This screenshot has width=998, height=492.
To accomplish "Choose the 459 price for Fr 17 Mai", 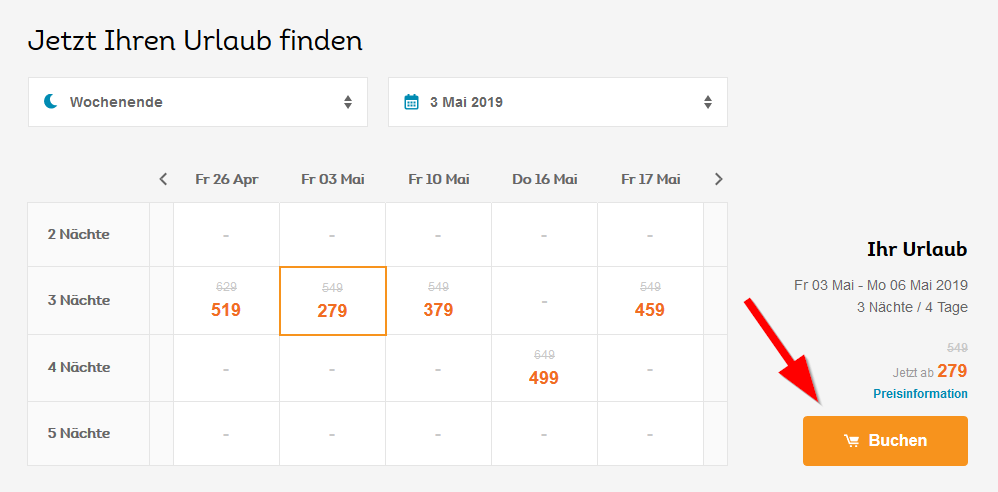I will [x=650, y=300].
